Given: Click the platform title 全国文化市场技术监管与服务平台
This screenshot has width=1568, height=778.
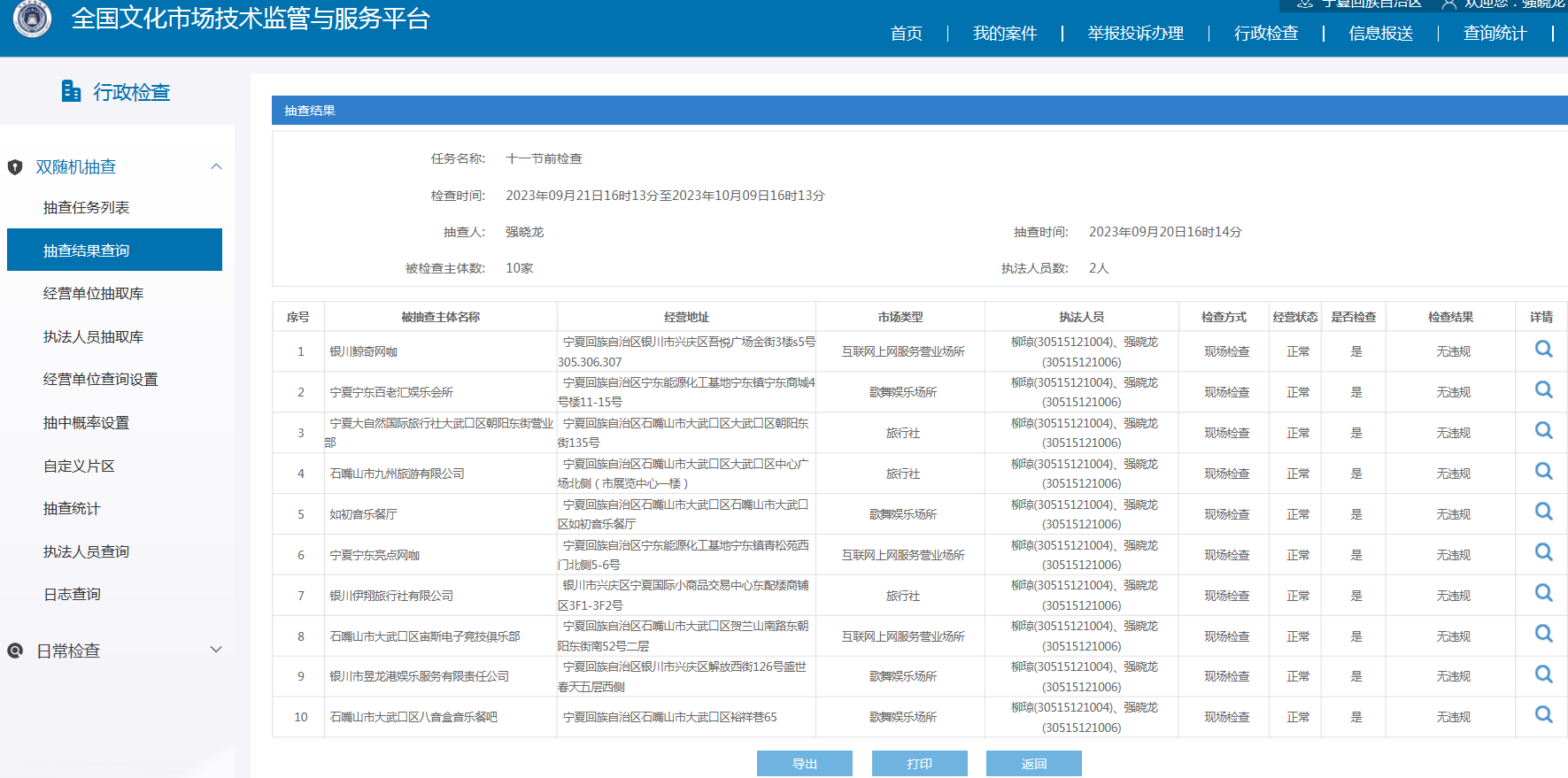Looking at the screenshot, I should 251,19.
